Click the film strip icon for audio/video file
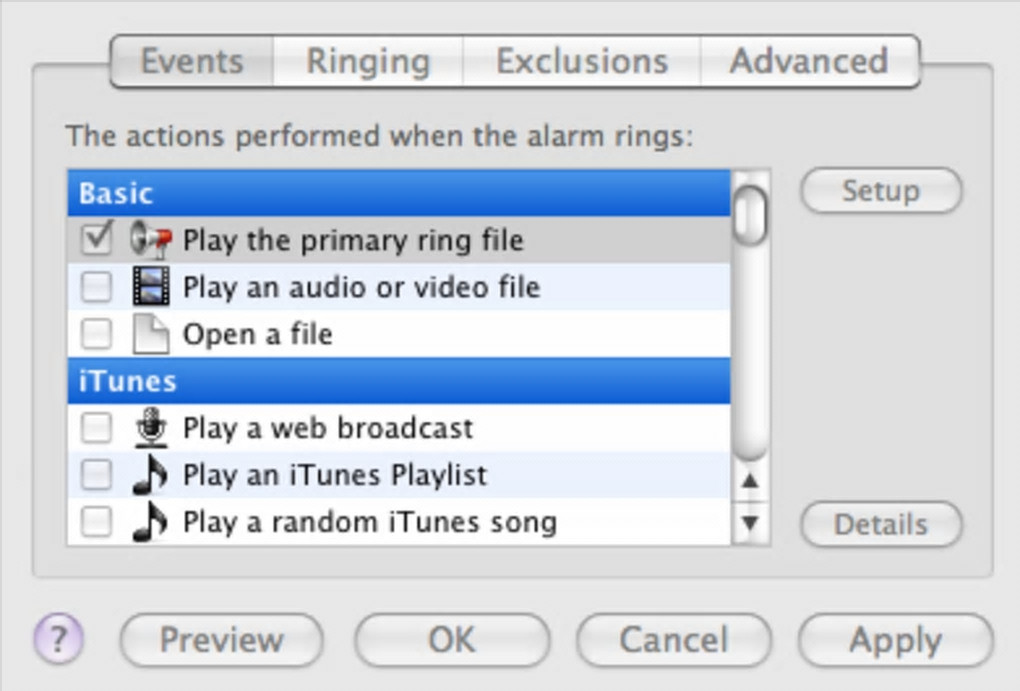1020x691 pixels. pyautogui.click(x=150, y=288)
